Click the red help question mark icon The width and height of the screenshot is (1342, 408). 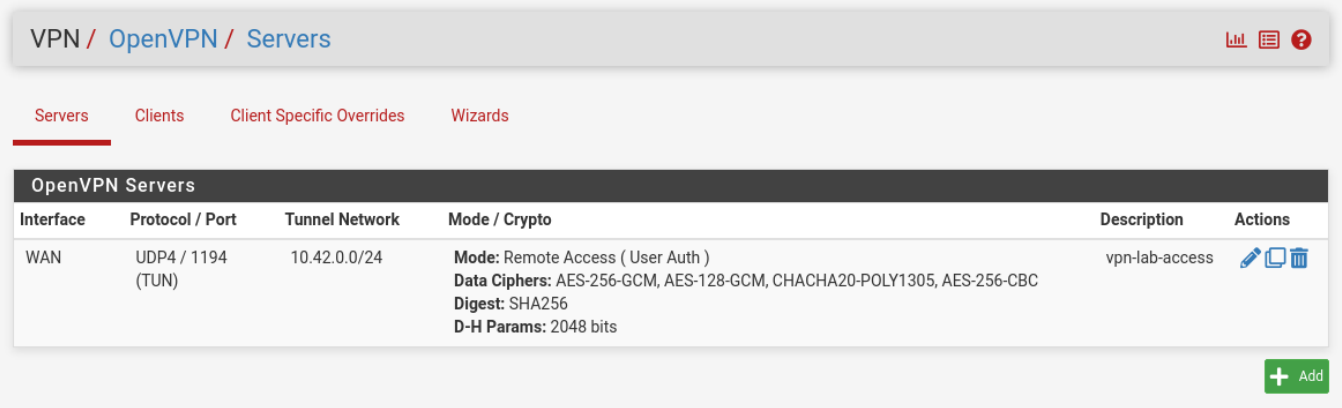coord(1301,40)
